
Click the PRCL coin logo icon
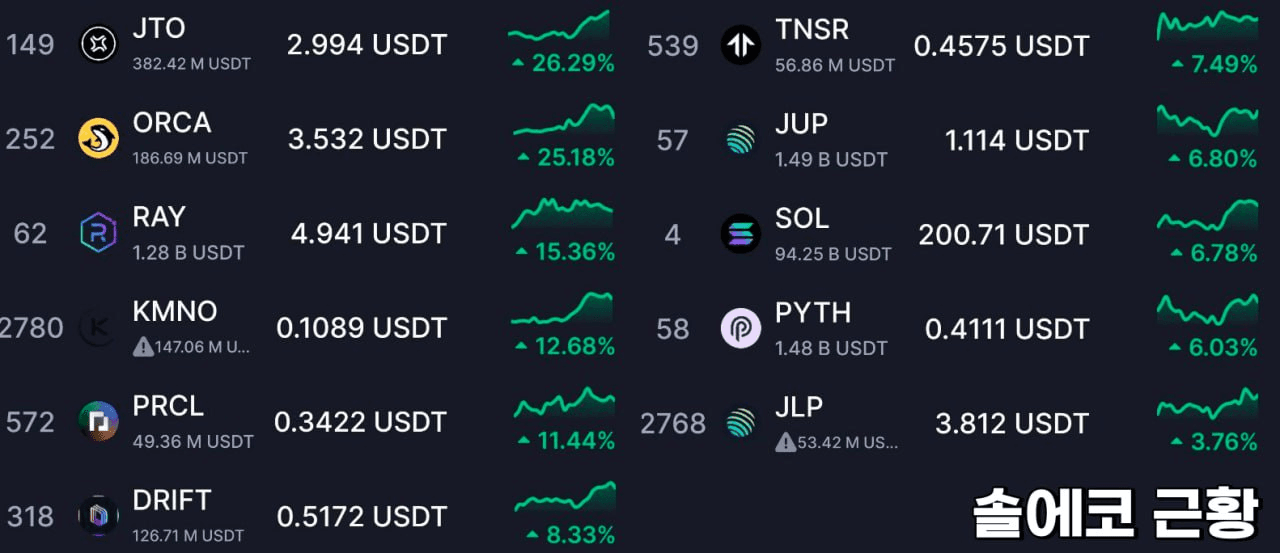click(x=98, y=422)
